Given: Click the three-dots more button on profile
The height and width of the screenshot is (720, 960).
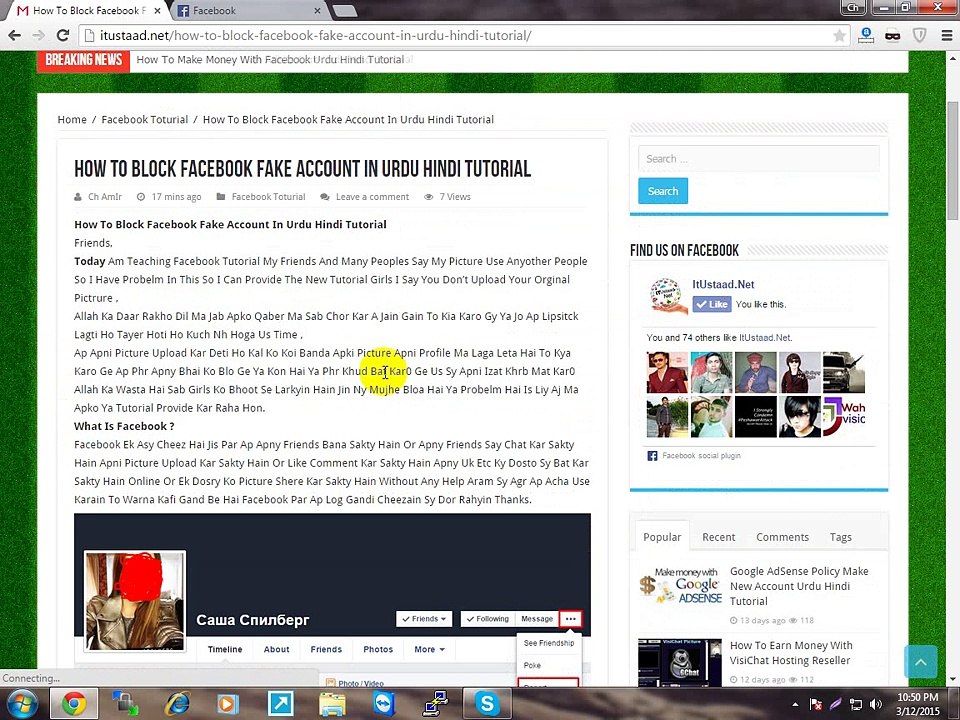Looking at the screenshot, I should (571, 619).
